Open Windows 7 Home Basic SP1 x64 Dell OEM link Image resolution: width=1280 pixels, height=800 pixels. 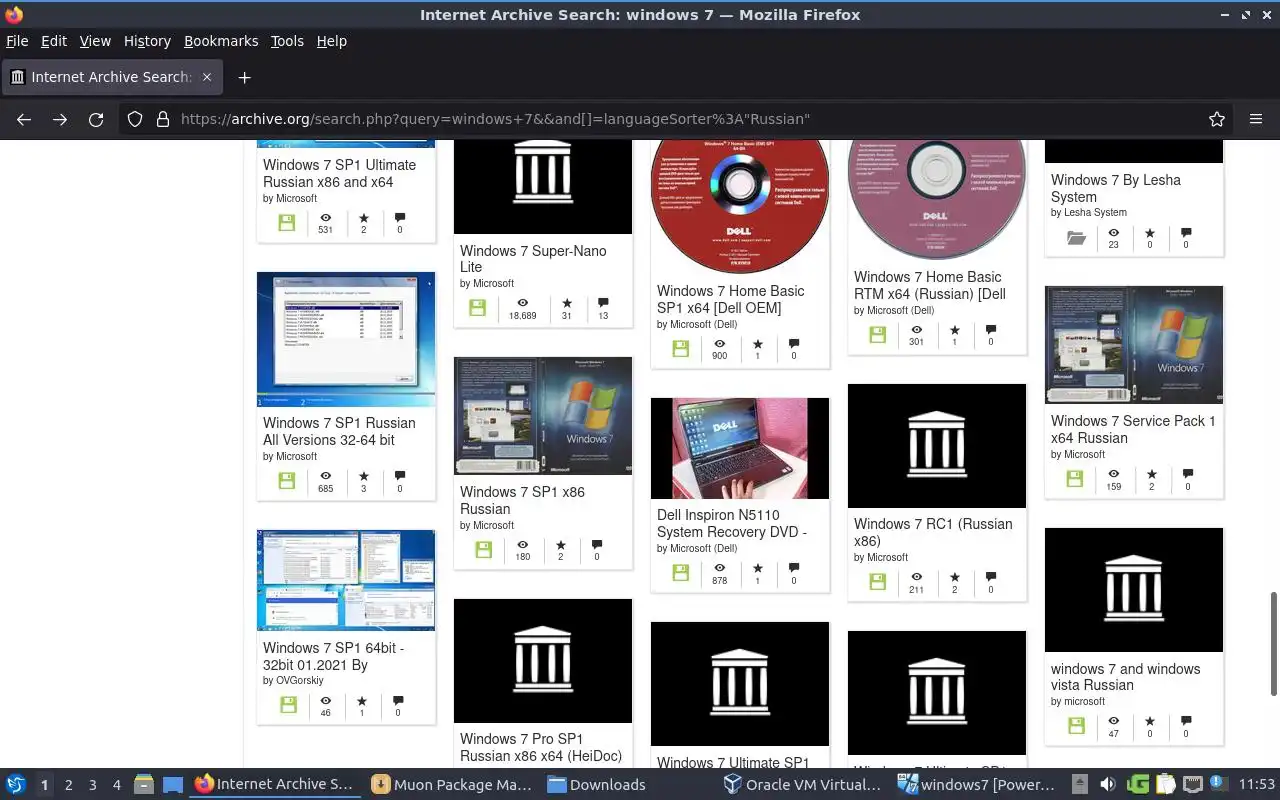coord(730,299)
